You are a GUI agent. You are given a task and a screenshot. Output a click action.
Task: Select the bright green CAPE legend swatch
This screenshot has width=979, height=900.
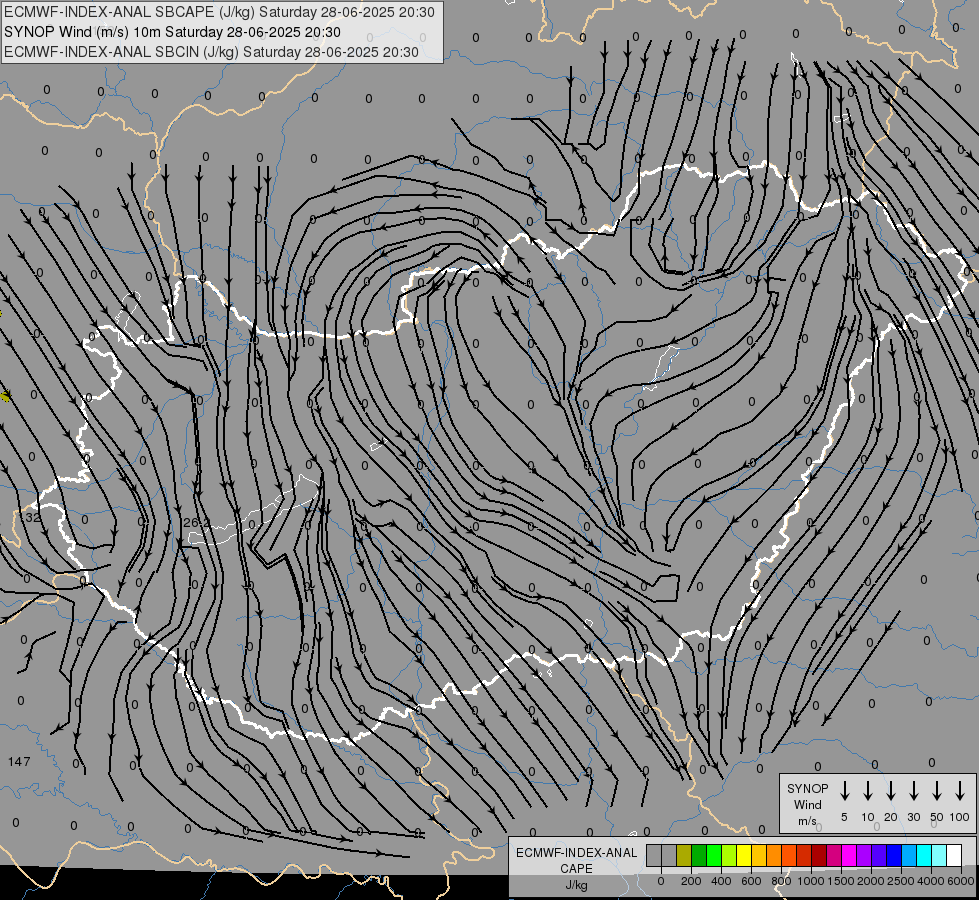[x=714, y=855]
